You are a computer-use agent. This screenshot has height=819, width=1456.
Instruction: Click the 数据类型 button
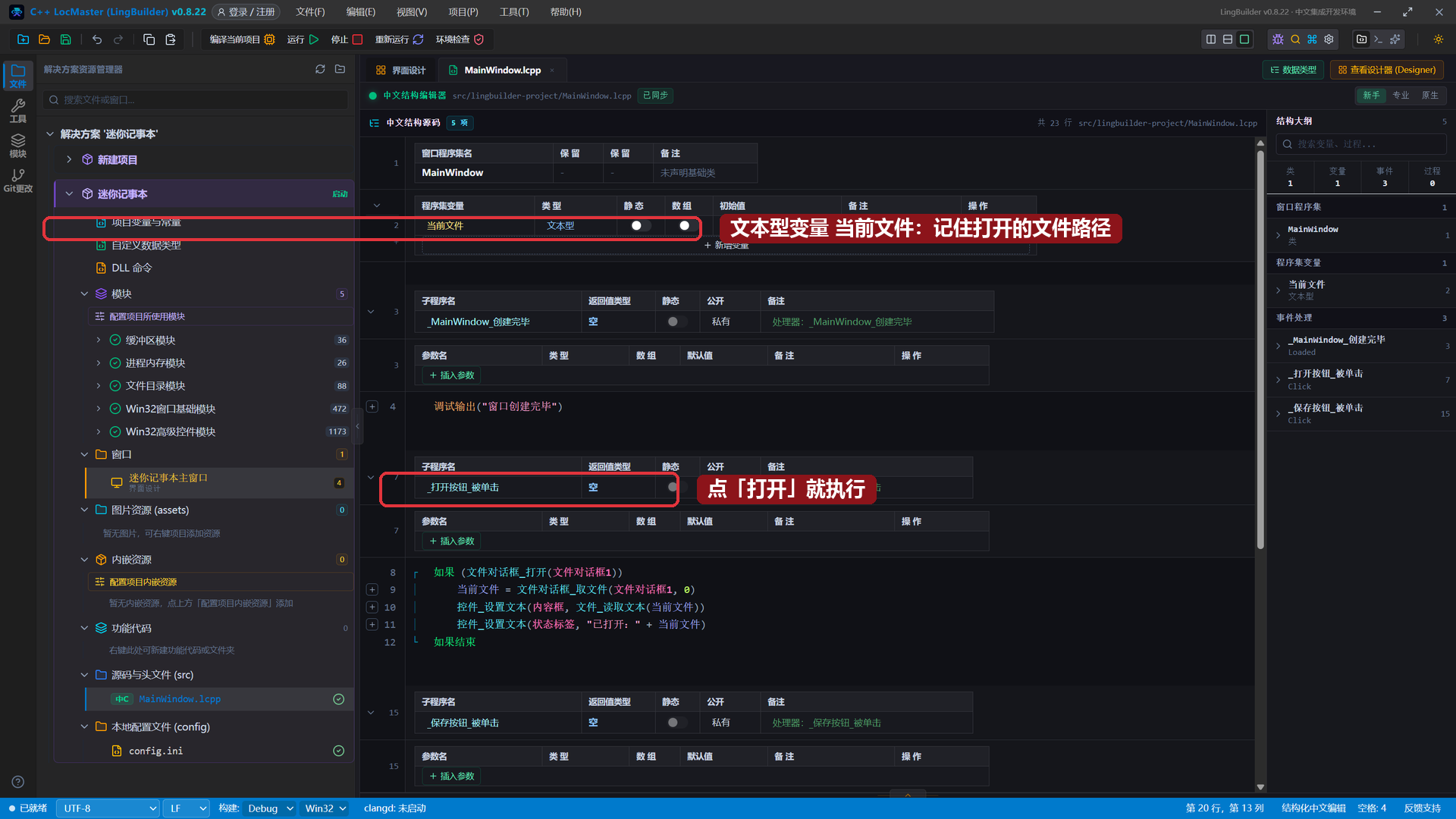coord(1294,70)
